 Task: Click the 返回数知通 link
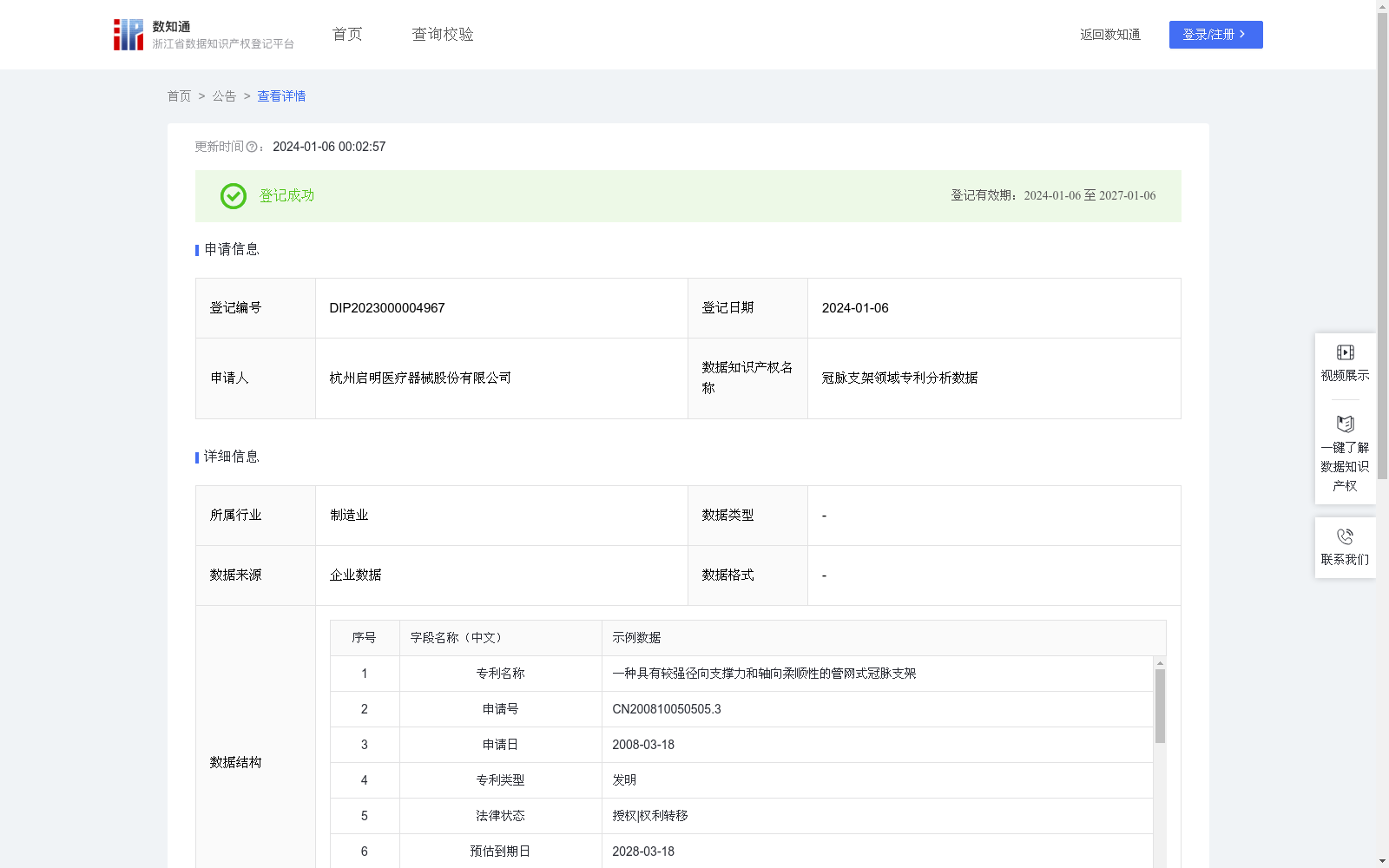pyautogui.click(x=1110, y=35)
